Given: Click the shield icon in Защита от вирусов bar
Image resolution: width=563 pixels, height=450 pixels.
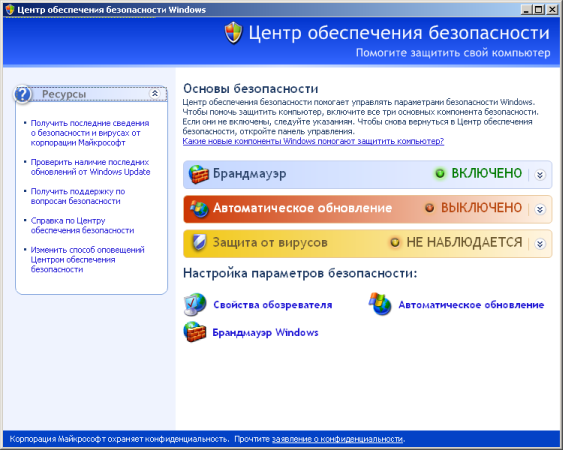Looking at the screenshot, I should (x=199, y=243).
